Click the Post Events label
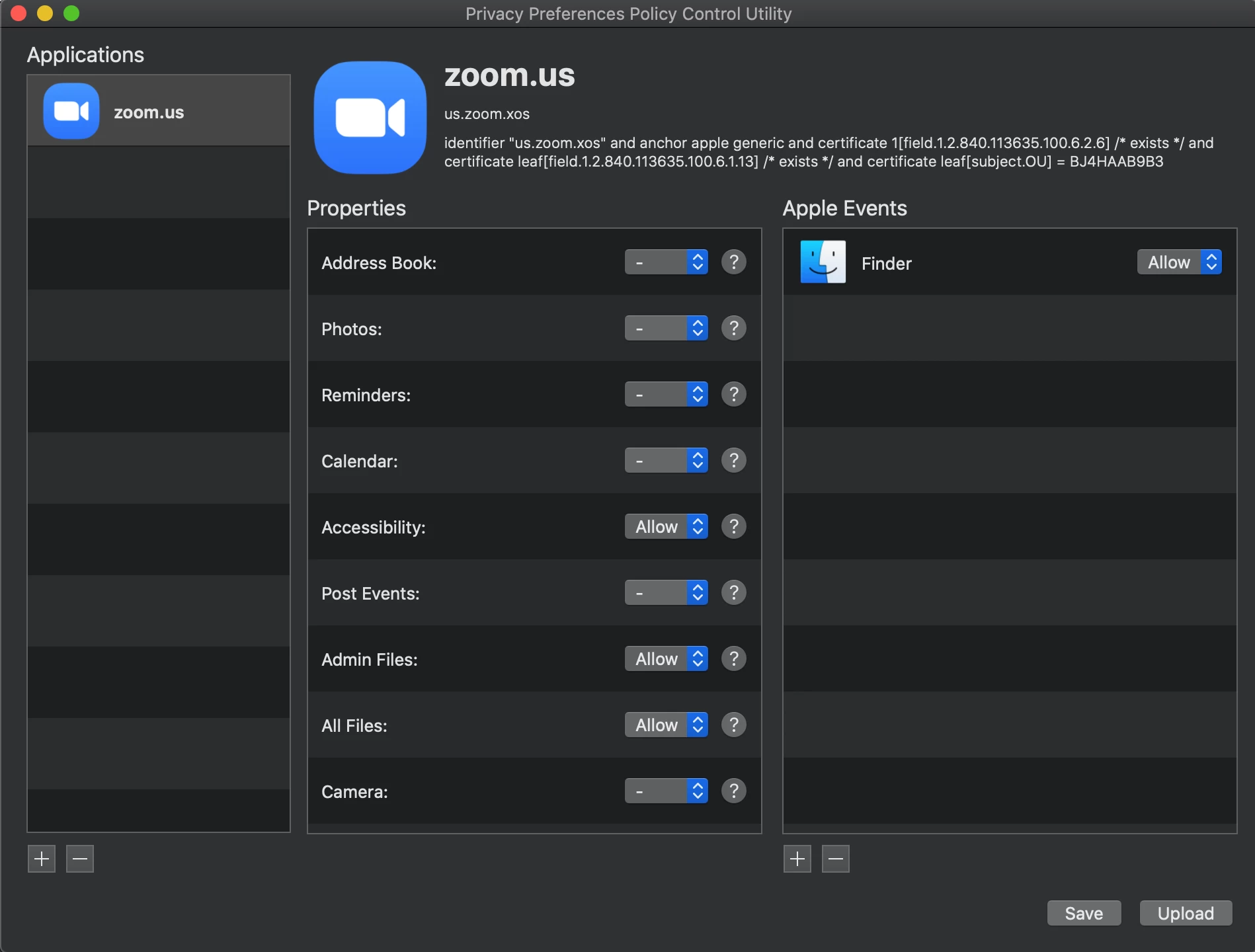Image resolution: width=1255 pixels, height=952 pixels. pos(370,594)
